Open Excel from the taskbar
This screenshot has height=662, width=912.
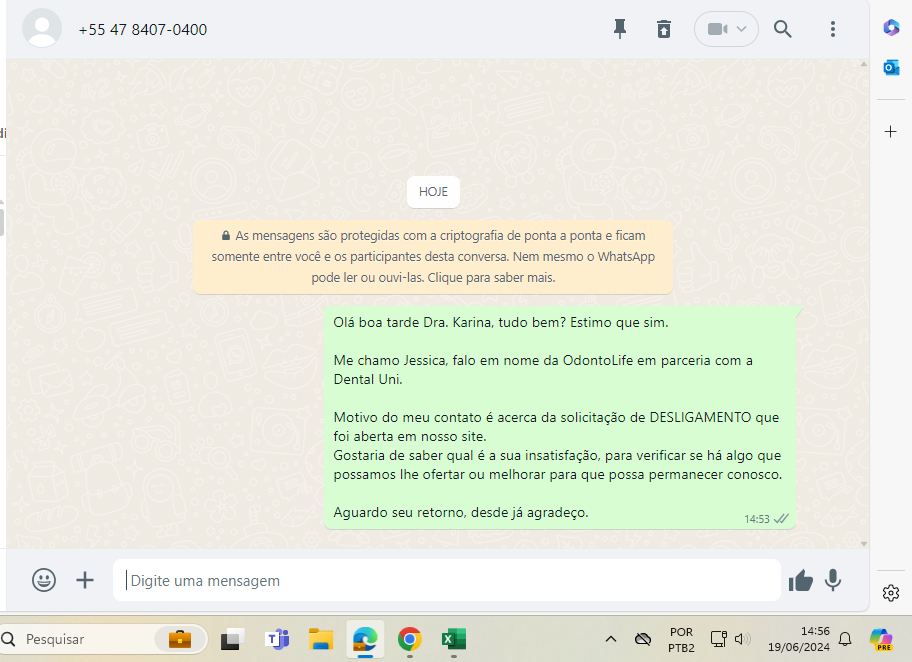pos(454,639)
